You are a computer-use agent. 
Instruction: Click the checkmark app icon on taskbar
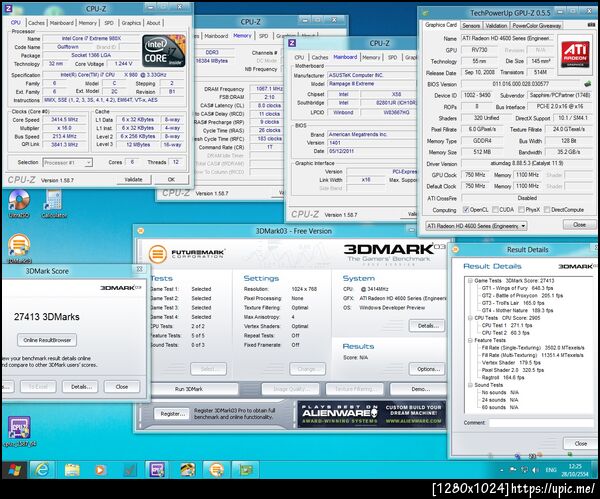click(129, 470)
